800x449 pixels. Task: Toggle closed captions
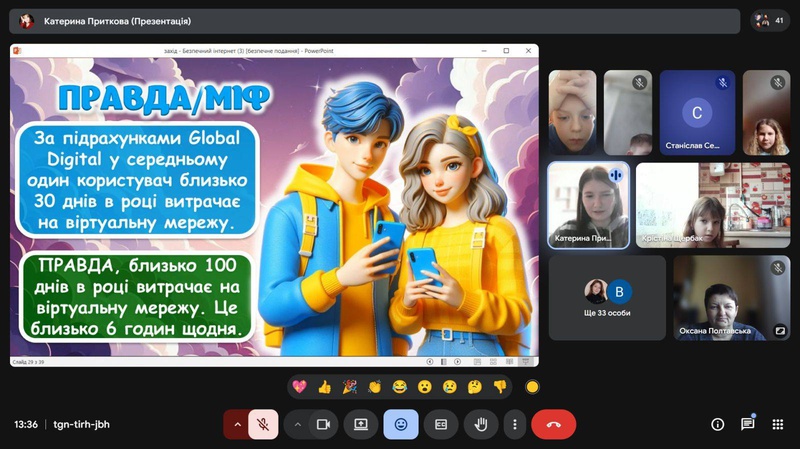click(x=439, y=424)
